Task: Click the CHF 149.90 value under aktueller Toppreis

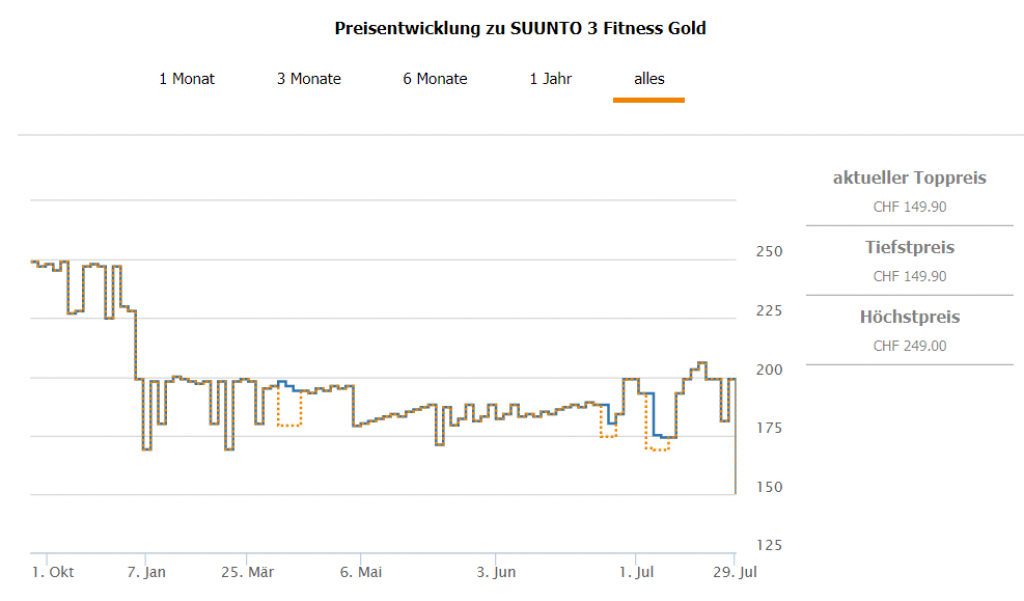Action: click(909, 208)
